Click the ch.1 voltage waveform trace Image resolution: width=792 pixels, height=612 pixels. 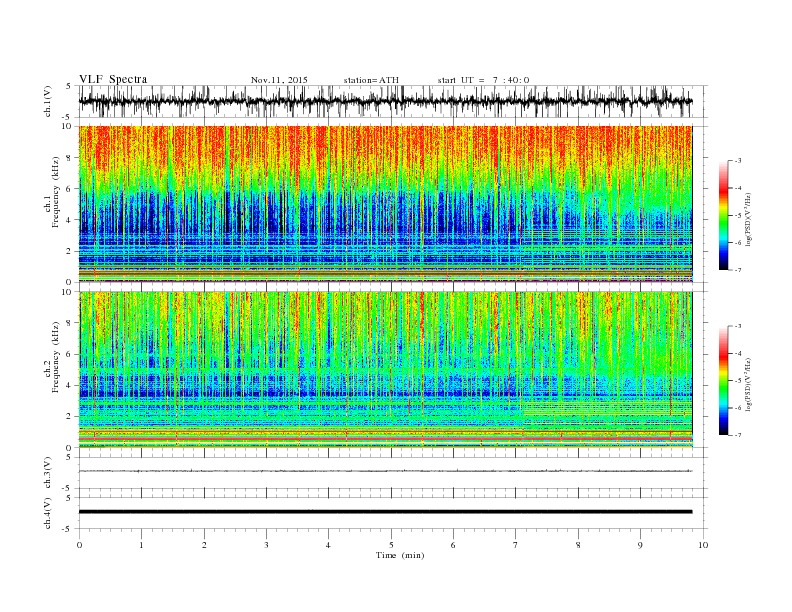tap(385, 101)
